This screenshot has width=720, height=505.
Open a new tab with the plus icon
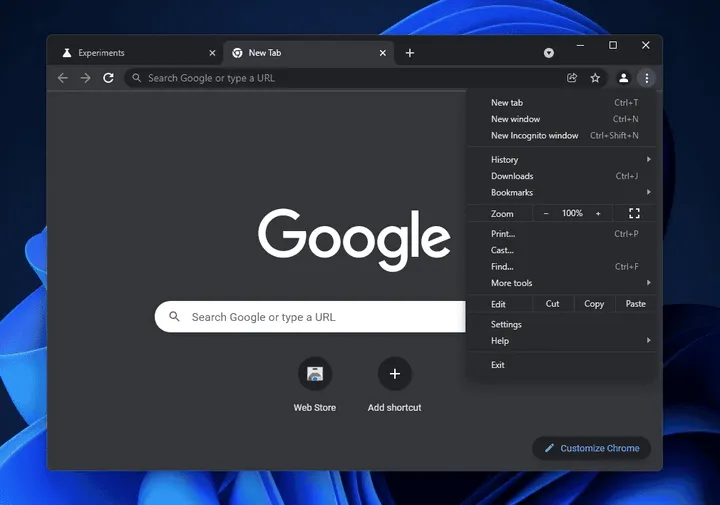tap(410, 53)
